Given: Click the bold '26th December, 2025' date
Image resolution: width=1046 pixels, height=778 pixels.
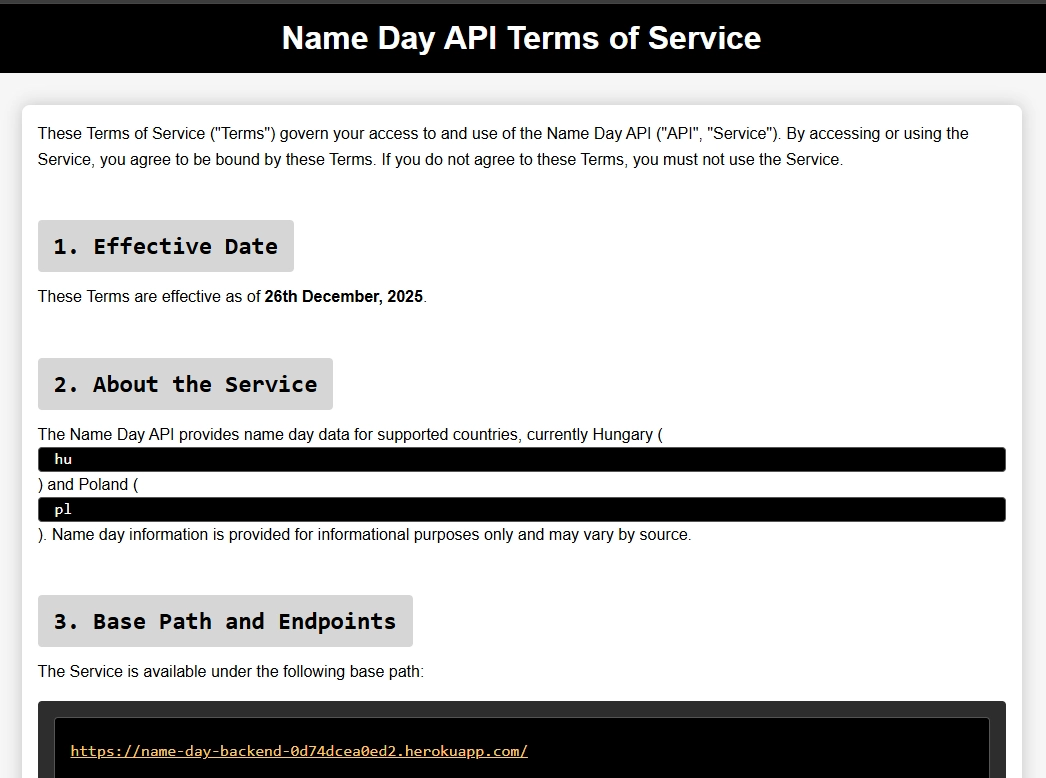Looking at the screenshot, I should 343,297.
